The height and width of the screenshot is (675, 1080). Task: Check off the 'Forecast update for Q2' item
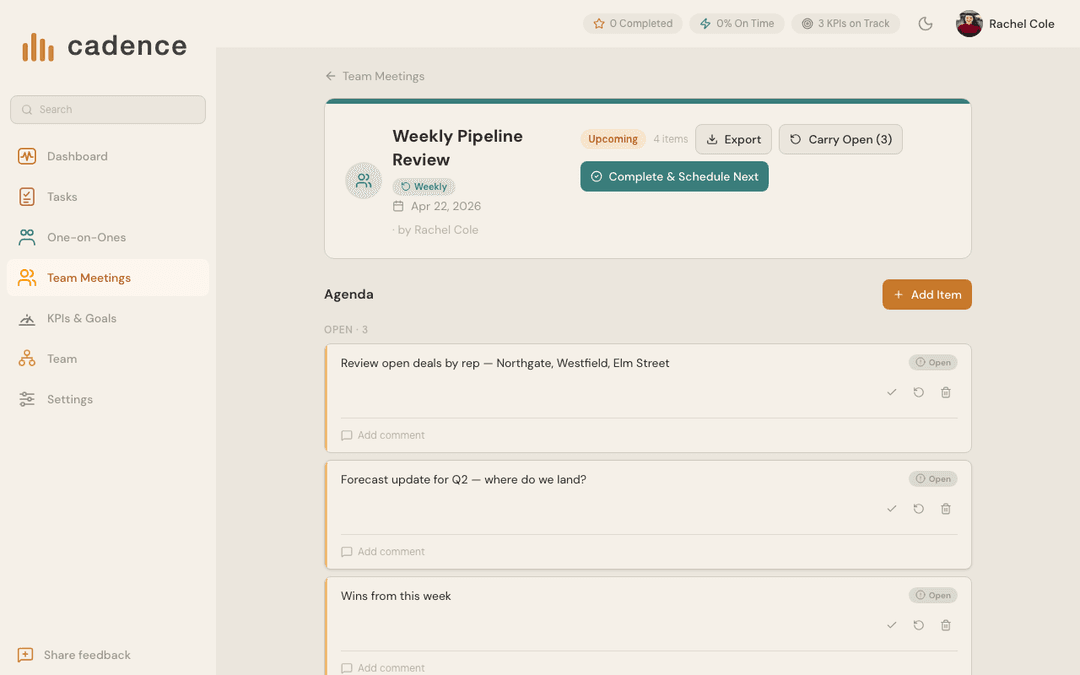tap(891, 509)
